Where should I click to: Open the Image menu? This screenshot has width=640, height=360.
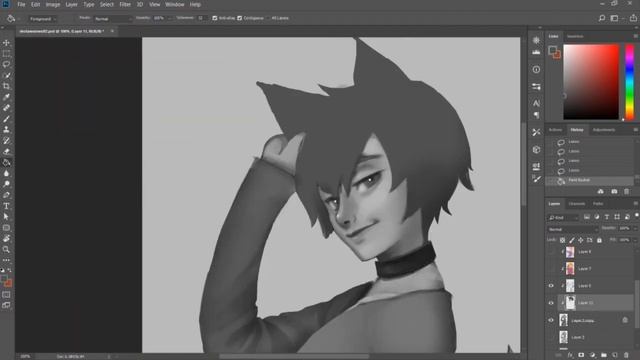(x=53, y=4)
